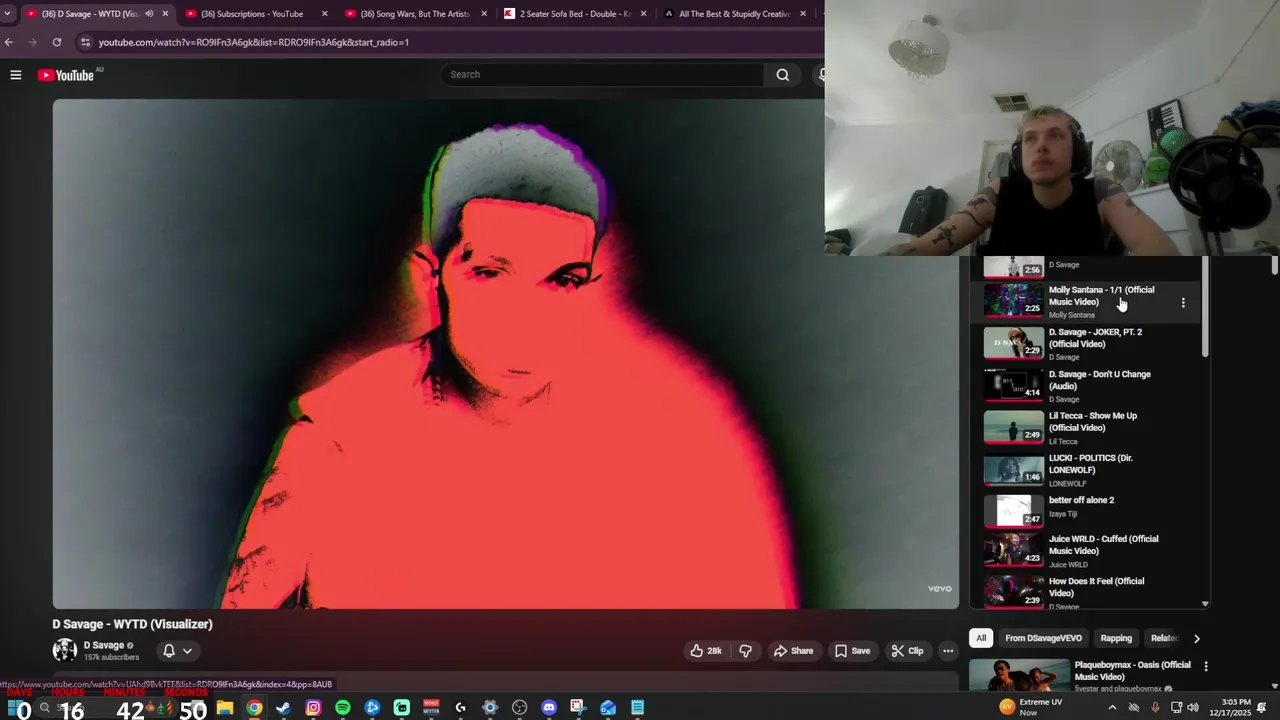Open the D Savage channel name link

tap(104, 646)
